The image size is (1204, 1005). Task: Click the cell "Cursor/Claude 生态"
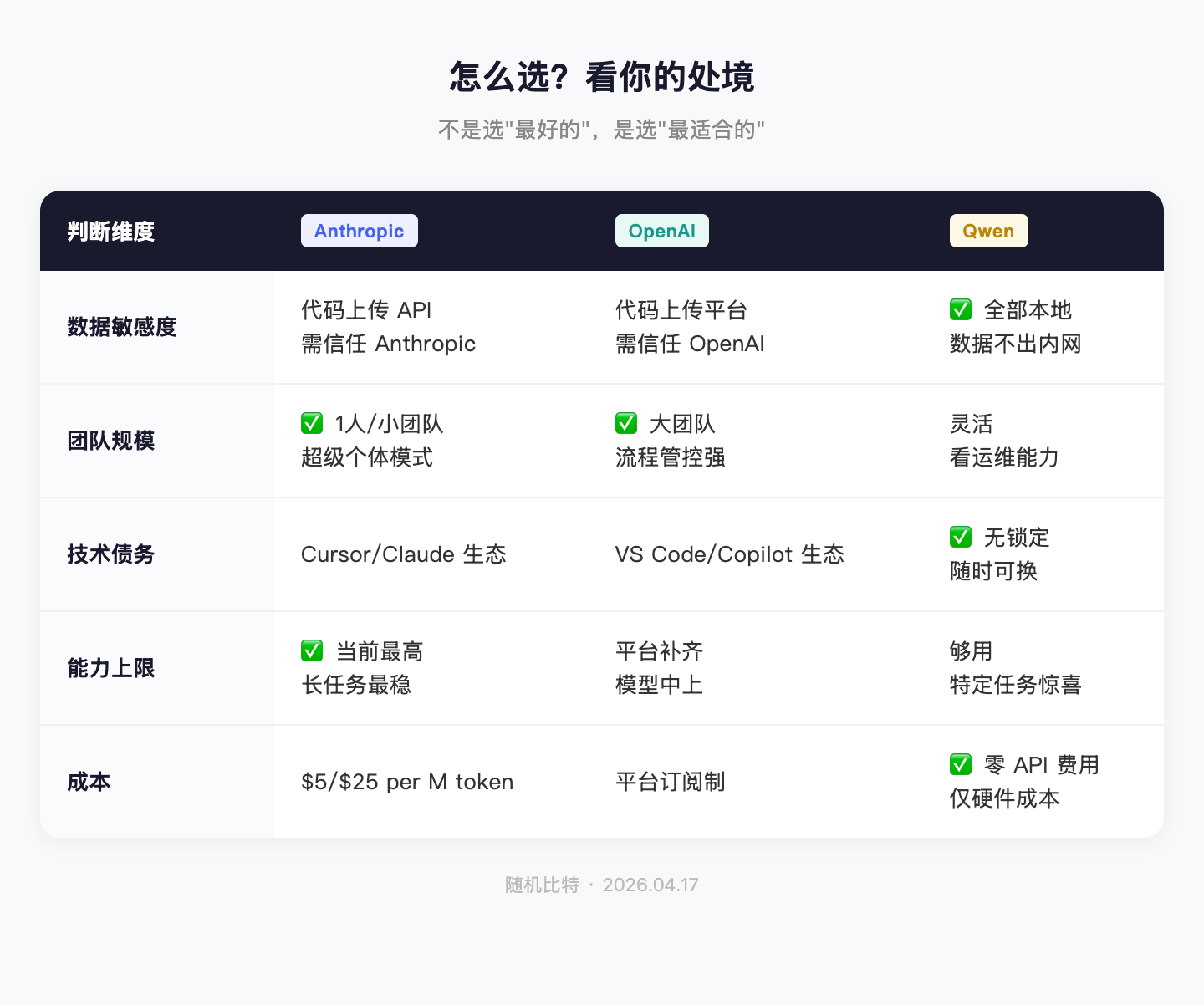click(x=404, y=554)
